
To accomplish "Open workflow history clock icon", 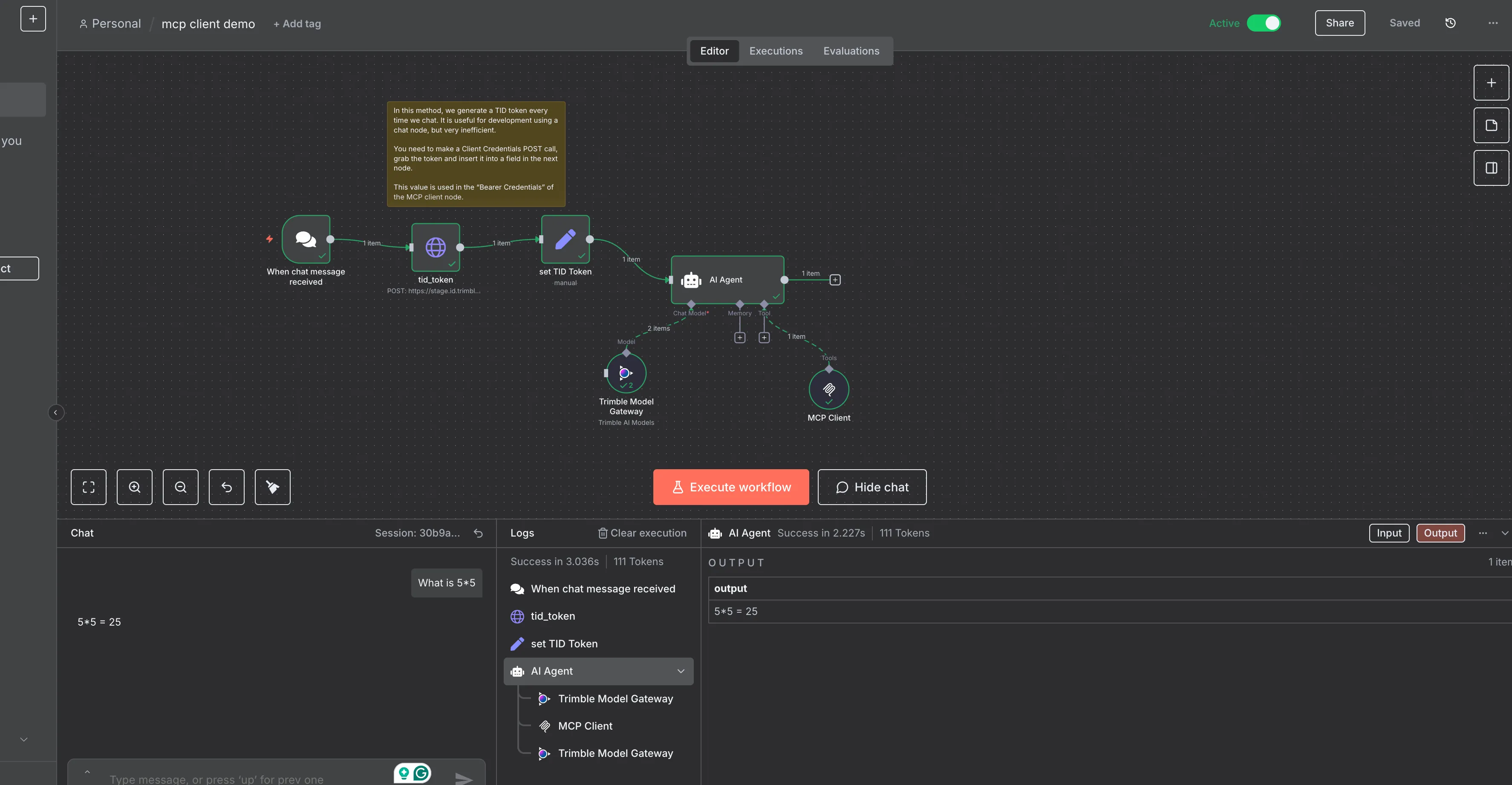I will 1450,23.
